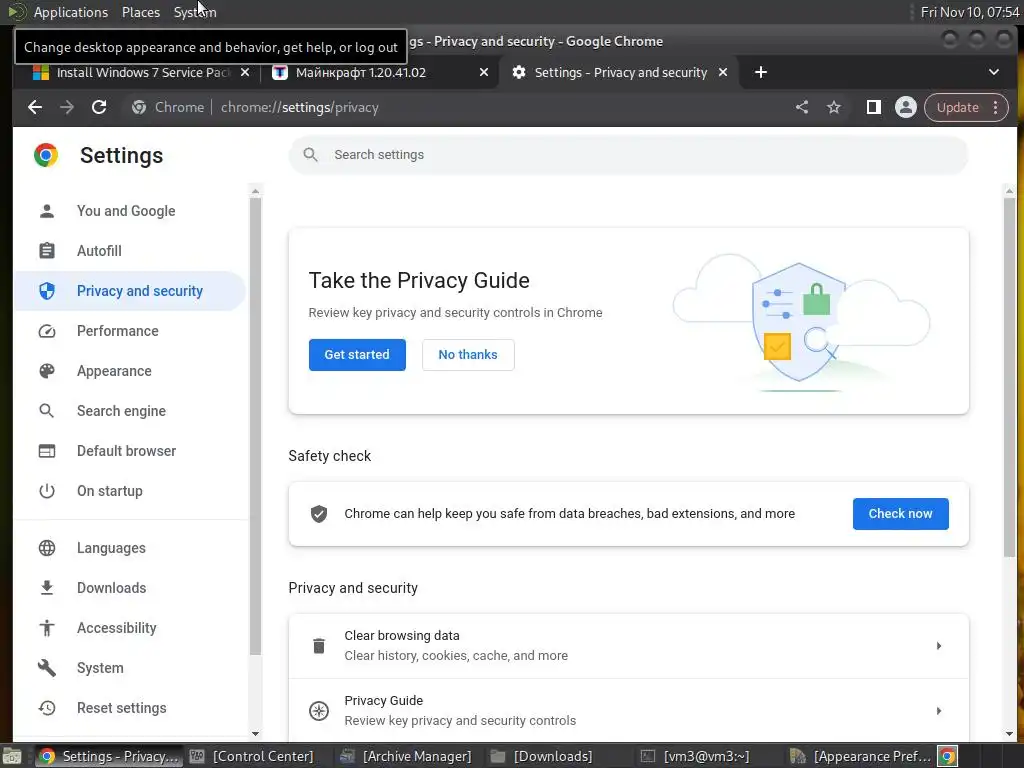Viewport: 1024px width, 768px height.
Task: Click the power icon beside On startup
Action: (47, 491)
